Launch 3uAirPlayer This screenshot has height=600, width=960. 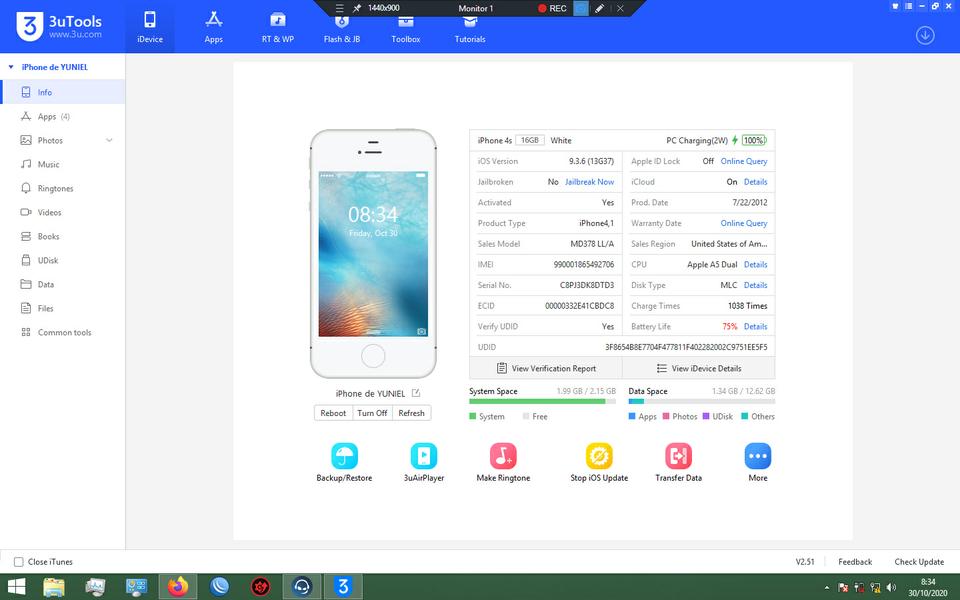(424, 462)
